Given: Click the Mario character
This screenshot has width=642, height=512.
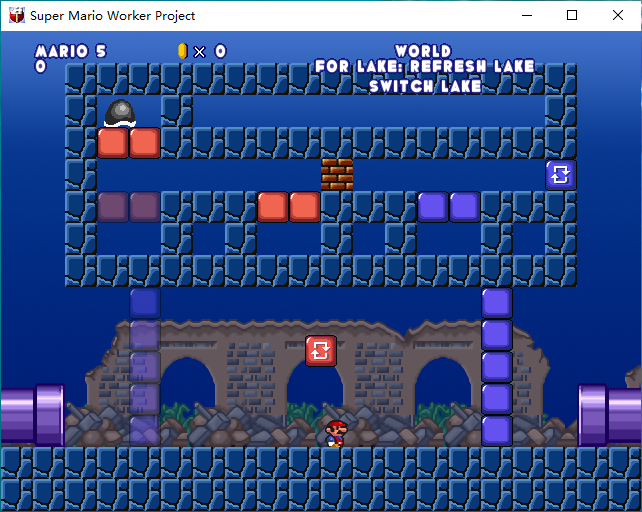Looking at the screenshot, I should click(x=336, y=433).
